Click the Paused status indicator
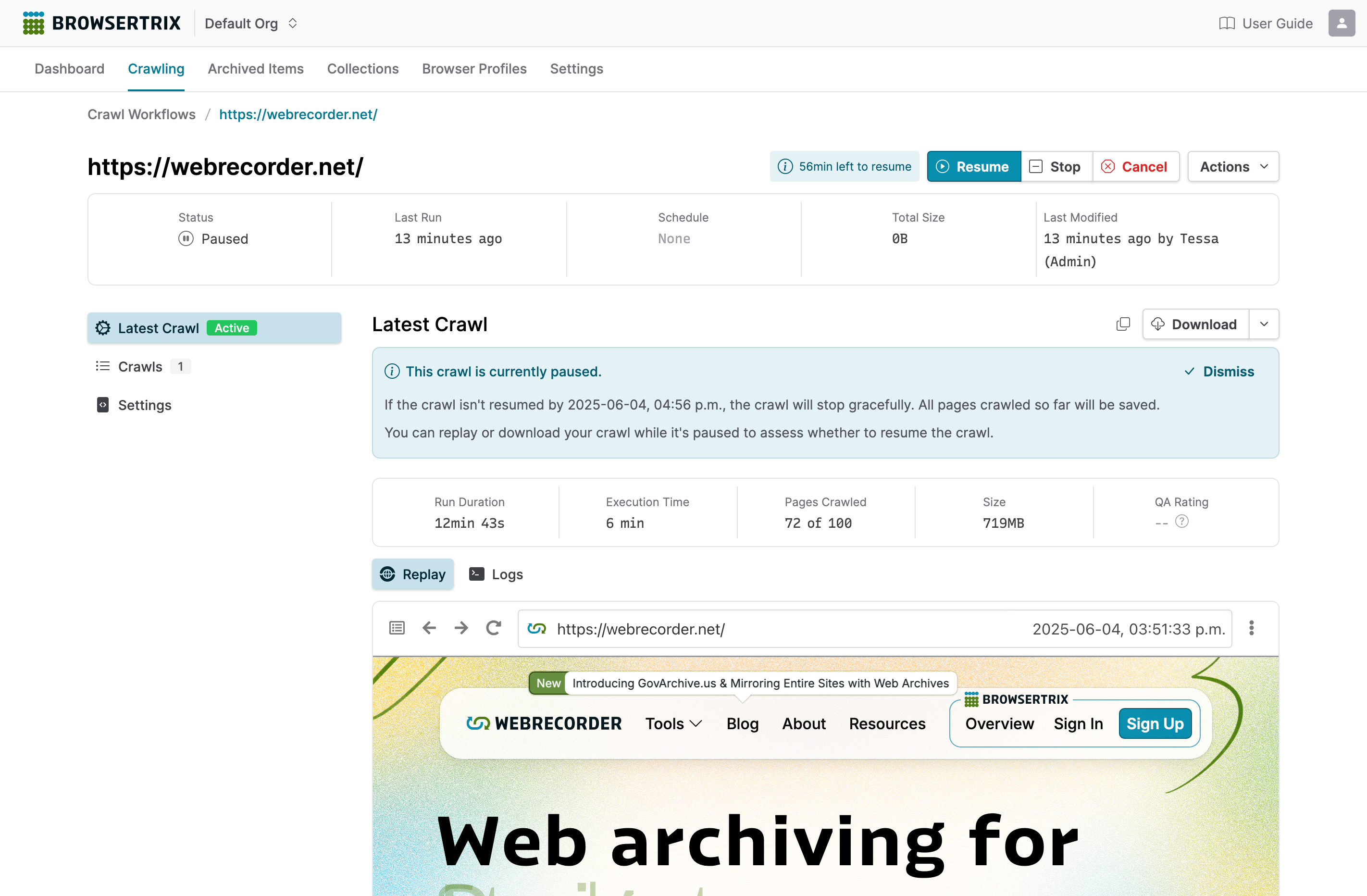The width and height of the screenshot is (1367, 896). 213,238
